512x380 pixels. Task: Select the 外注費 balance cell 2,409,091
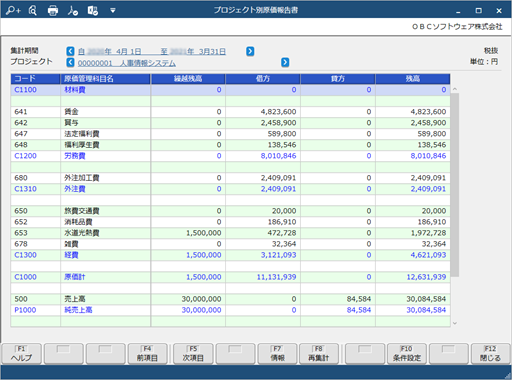tap(413, 189)
